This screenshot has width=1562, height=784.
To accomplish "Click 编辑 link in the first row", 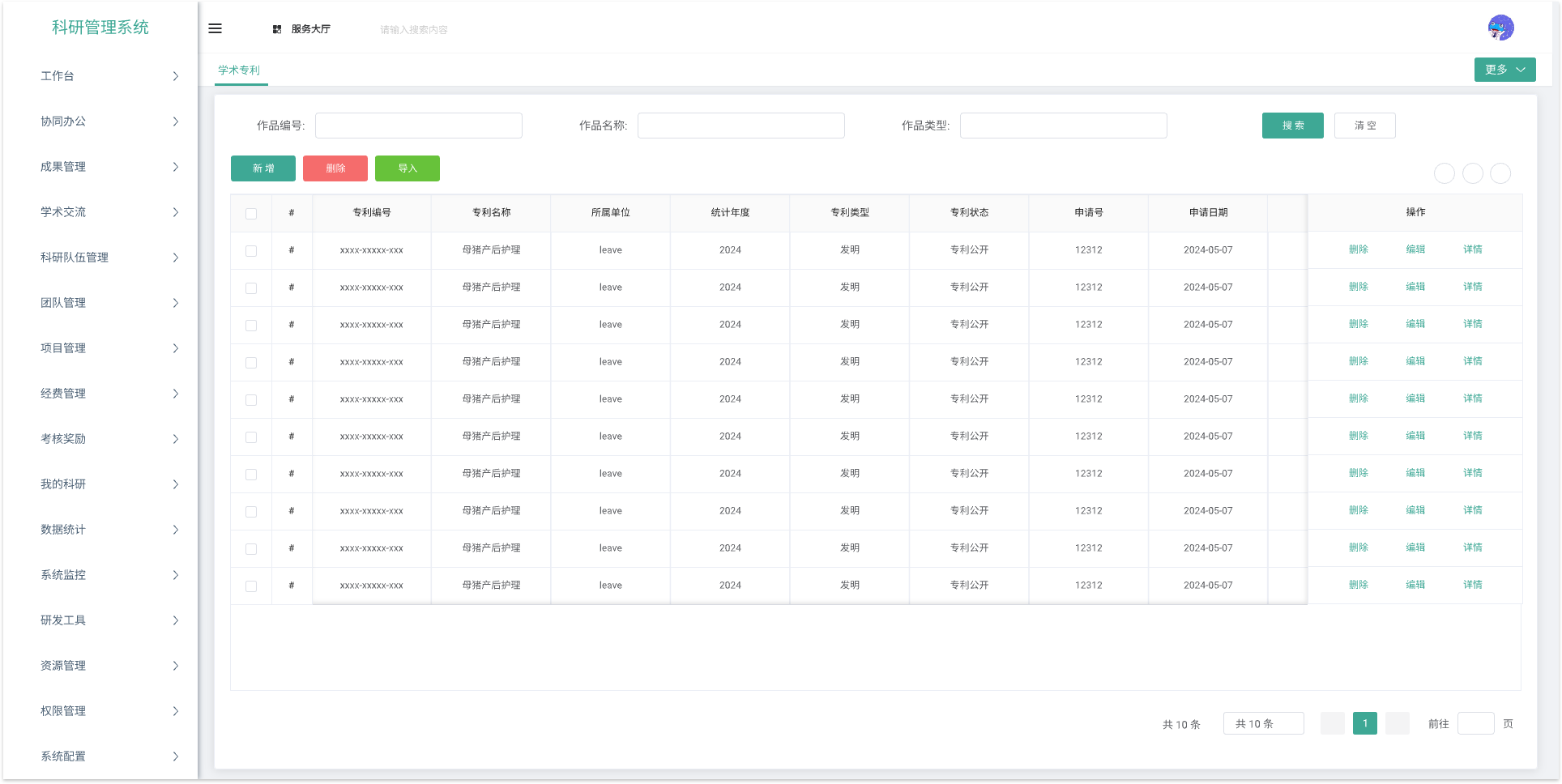I will pyautogui.click(x=1415, y=249).
